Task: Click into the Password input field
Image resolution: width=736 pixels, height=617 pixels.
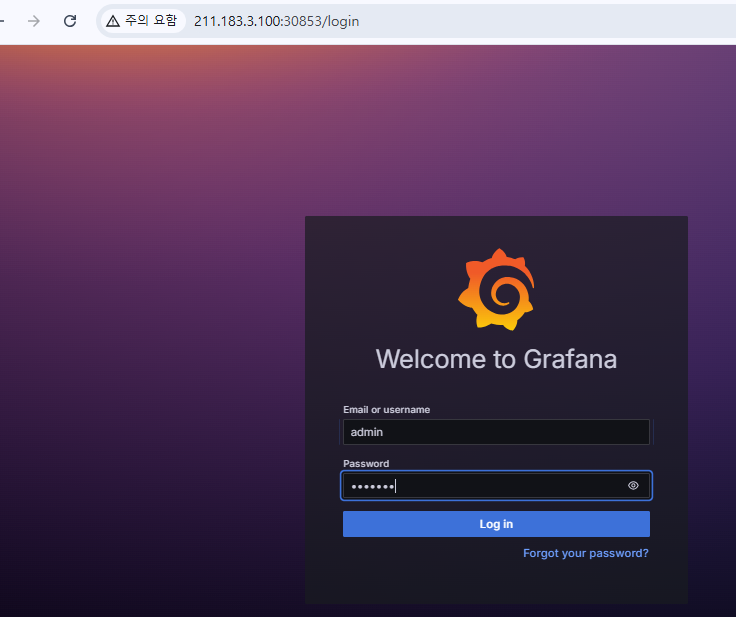Action: [x=496, y=486]
